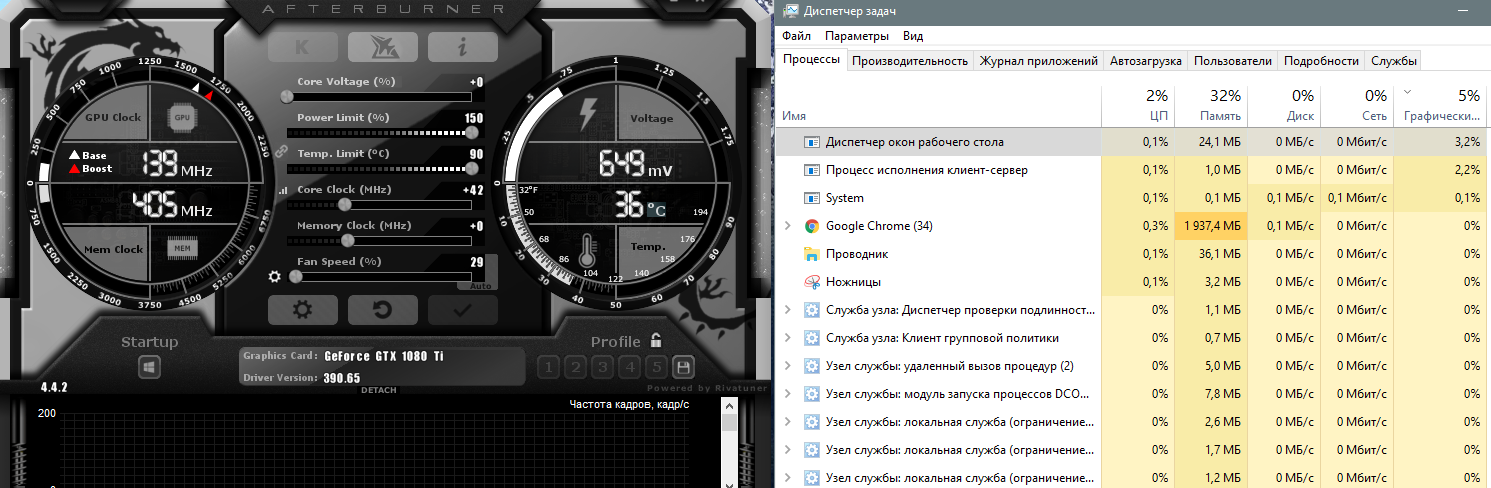The width and height of the screenshot is (1491, 488).
Task: Toggle the power and temp limit link icon
Action: click(281, 152)
